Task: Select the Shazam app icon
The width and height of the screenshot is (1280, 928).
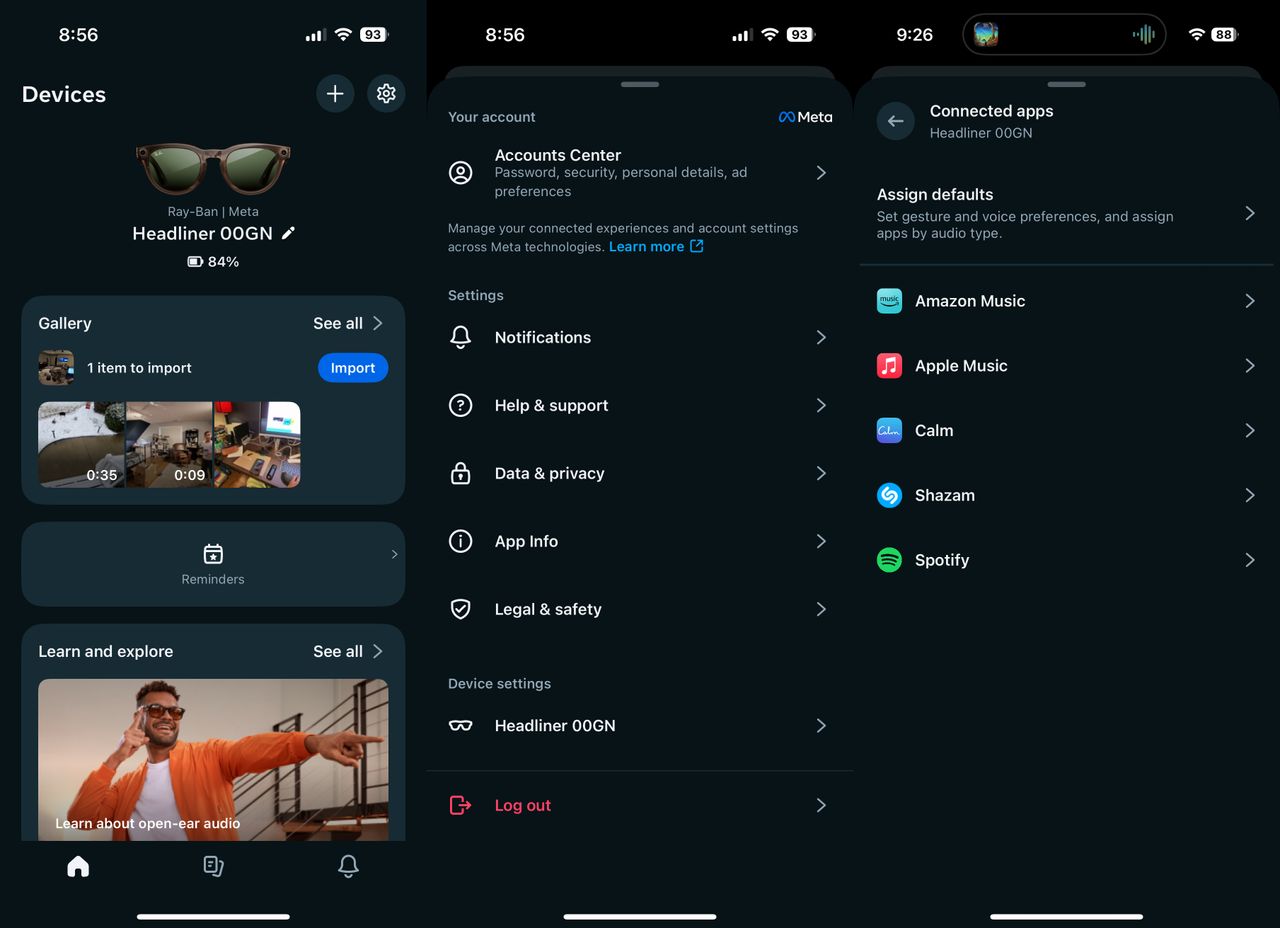Action: pyautogui.click(x=889, y=495)
